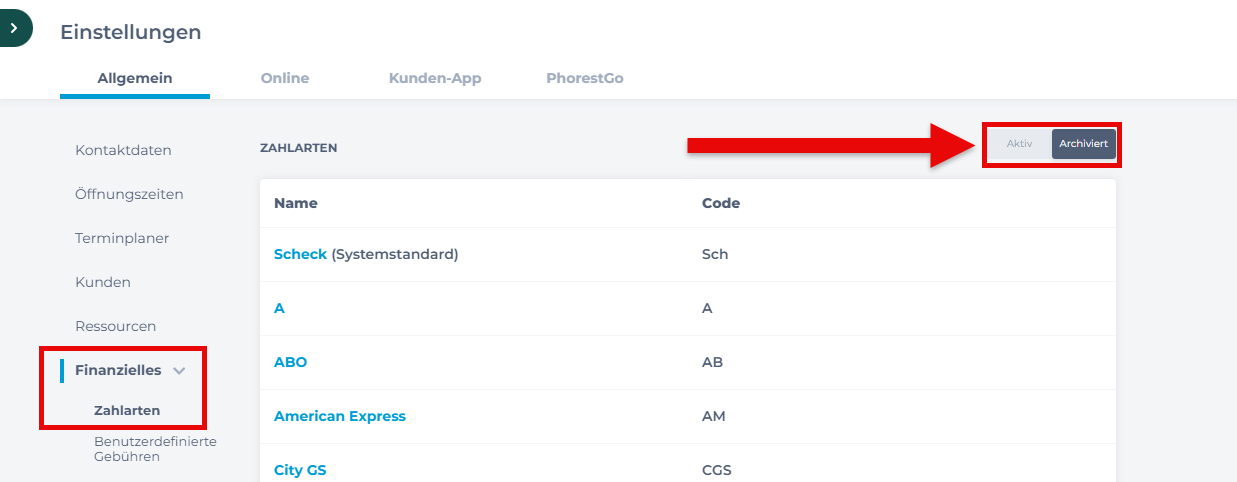
Task: Switch toggle to Aktiv
Action: click(x=1019, y=144)
